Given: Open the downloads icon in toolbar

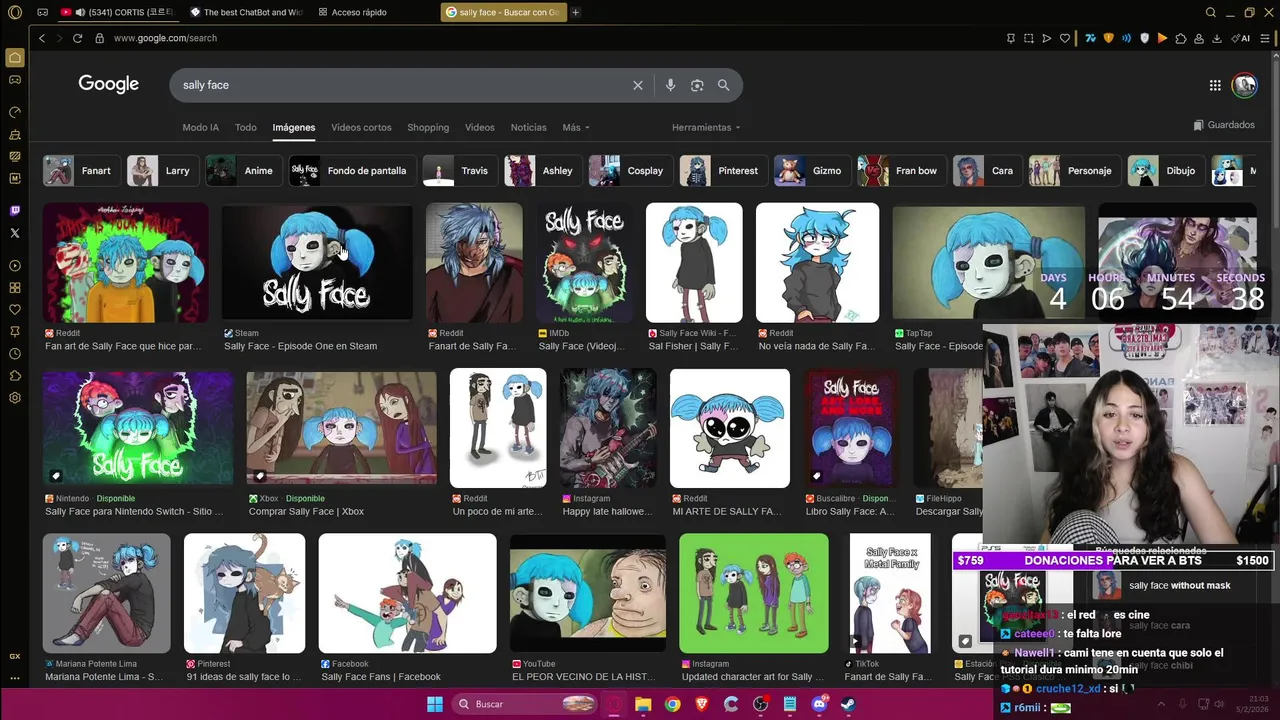Looking at the screenshot, I should (x=1217, y=38).
